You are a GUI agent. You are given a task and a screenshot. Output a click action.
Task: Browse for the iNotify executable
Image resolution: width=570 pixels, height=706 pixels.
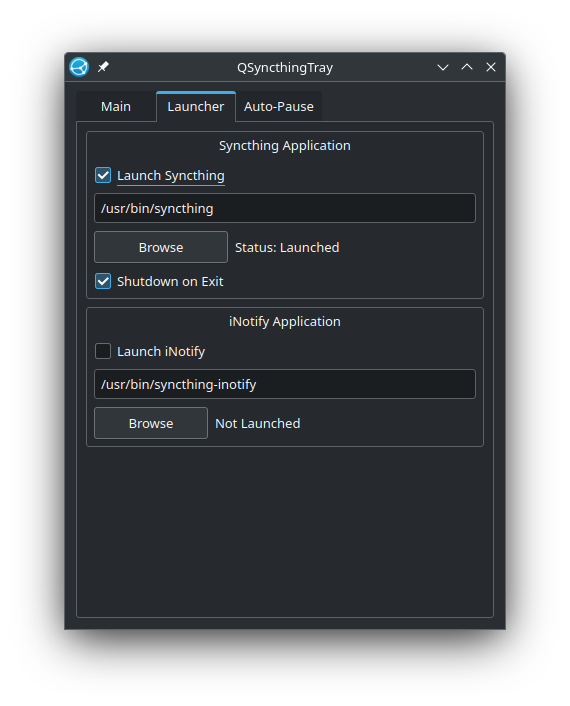tap(151, 423)
